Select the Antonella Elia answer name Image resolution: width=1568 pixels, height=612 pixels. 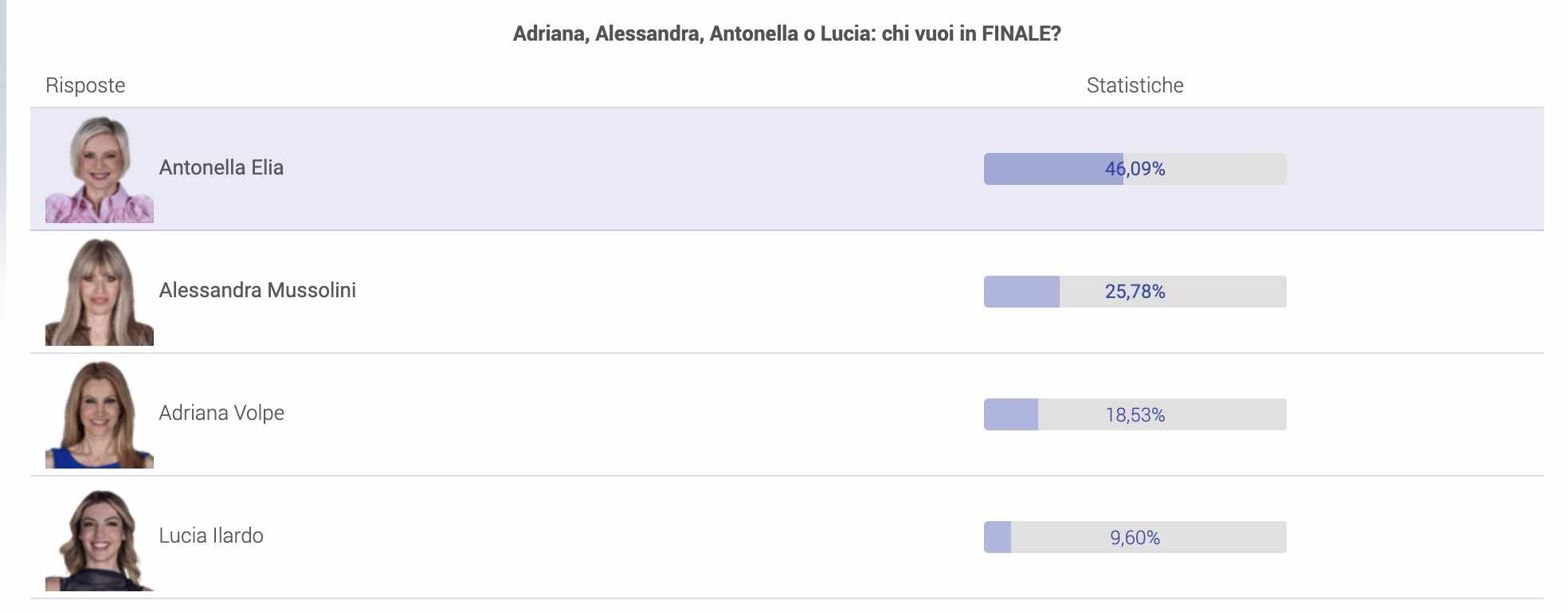(x=221, y=167)
